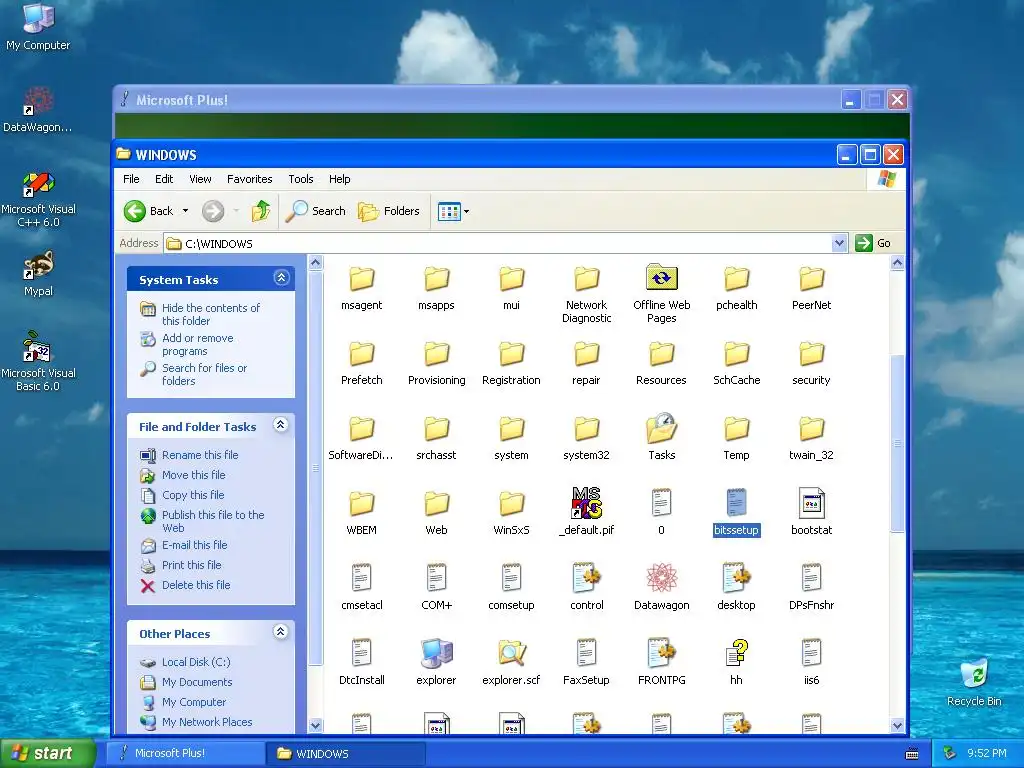Viewport: 1024px width, 768px height.
Task: Click Rename this file link
Action: [200, 455]
